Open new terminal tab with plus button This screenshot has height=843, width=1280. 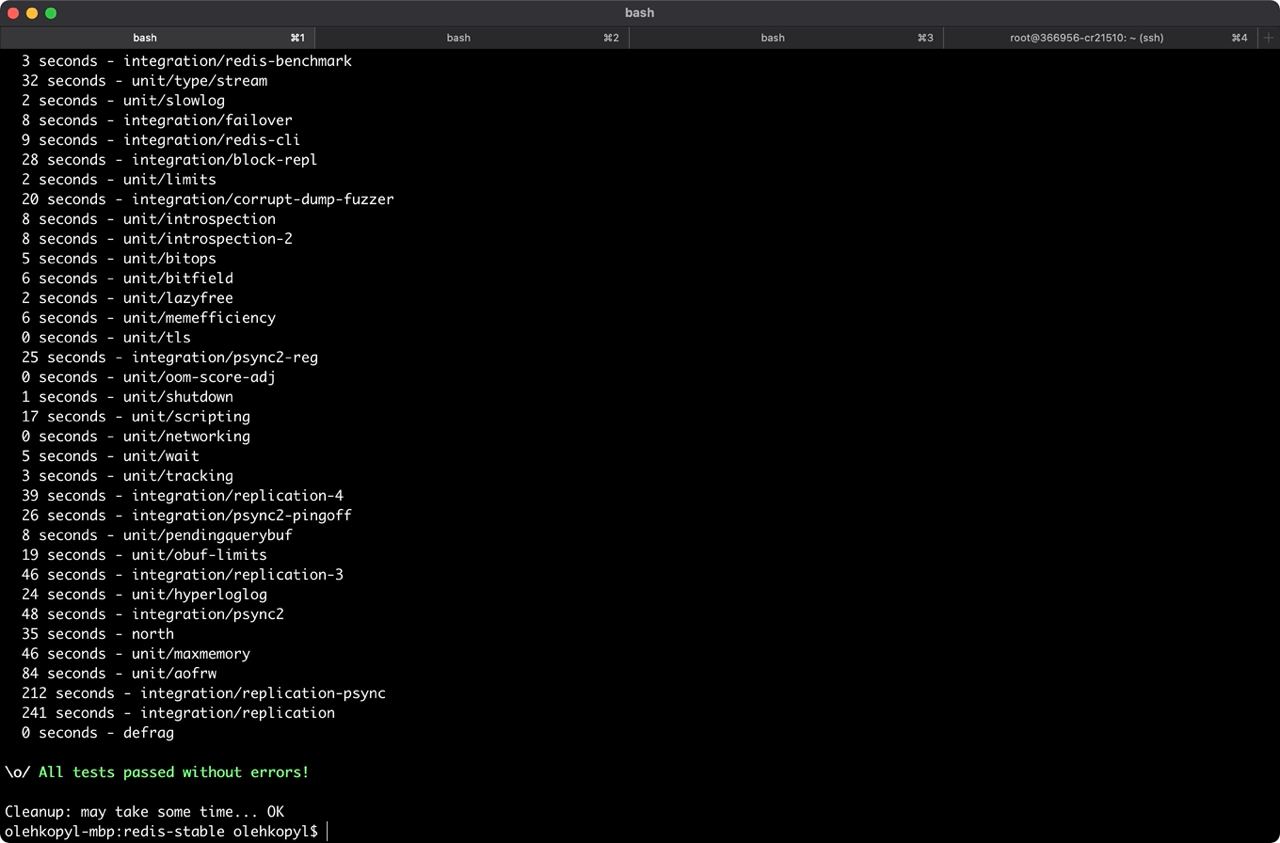1269,38
